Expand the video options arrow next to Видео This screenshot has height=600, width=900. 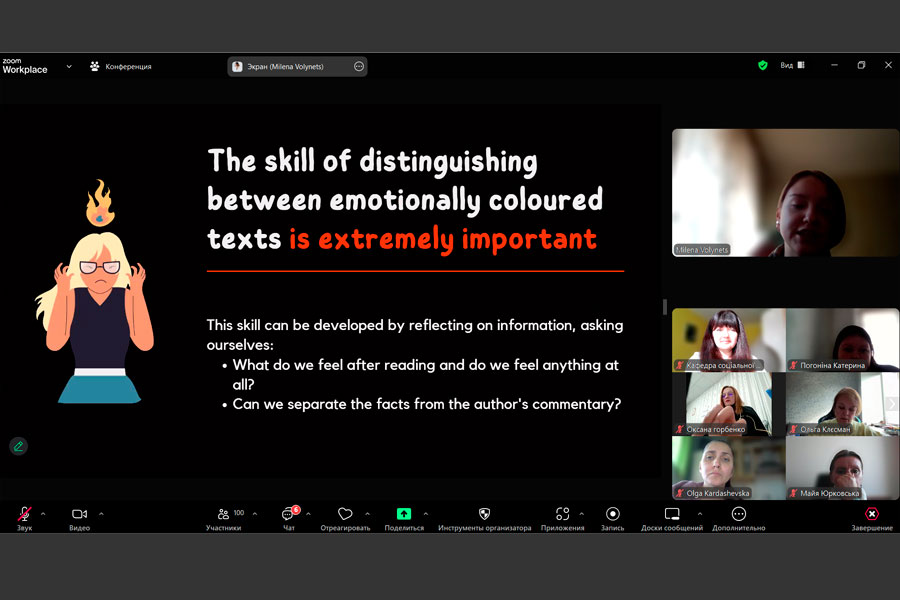[x=101, y=514]
